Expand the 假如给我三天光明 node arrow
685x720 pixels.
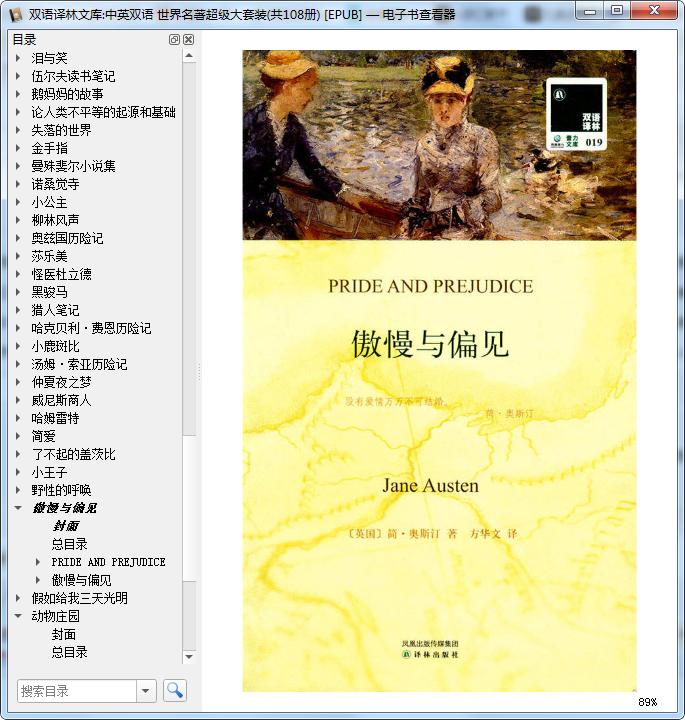click(18, 598)
